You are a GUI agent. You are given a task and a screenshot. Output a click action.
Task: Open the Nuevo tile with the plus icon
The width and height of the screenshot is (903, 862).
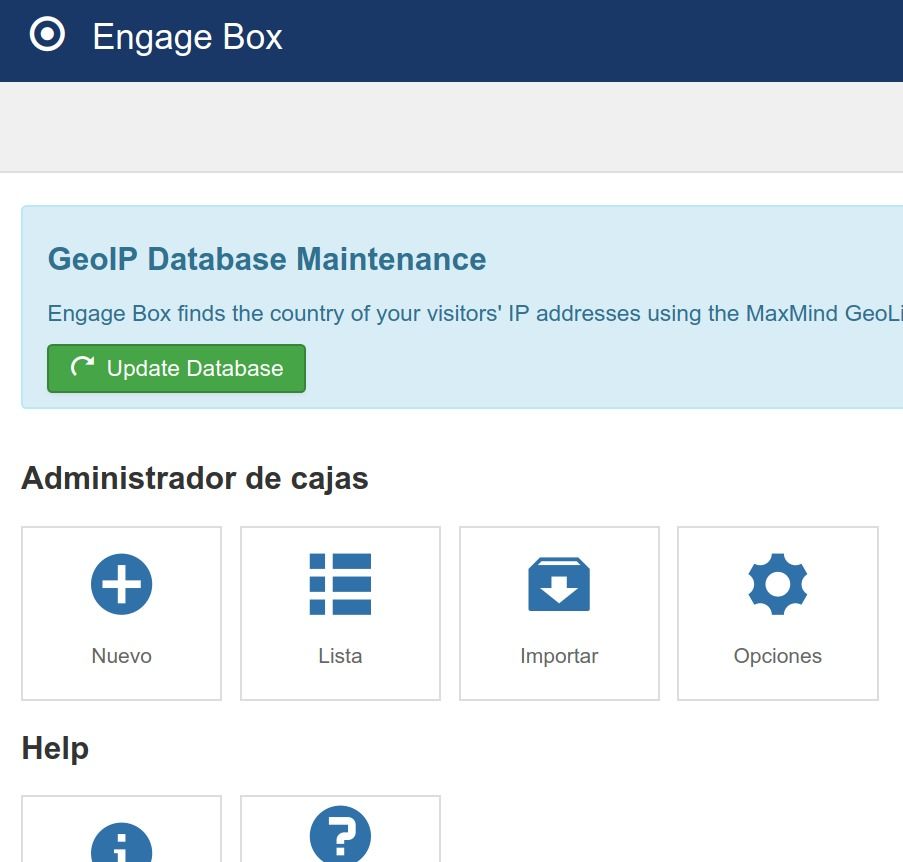tap(122, 613)
